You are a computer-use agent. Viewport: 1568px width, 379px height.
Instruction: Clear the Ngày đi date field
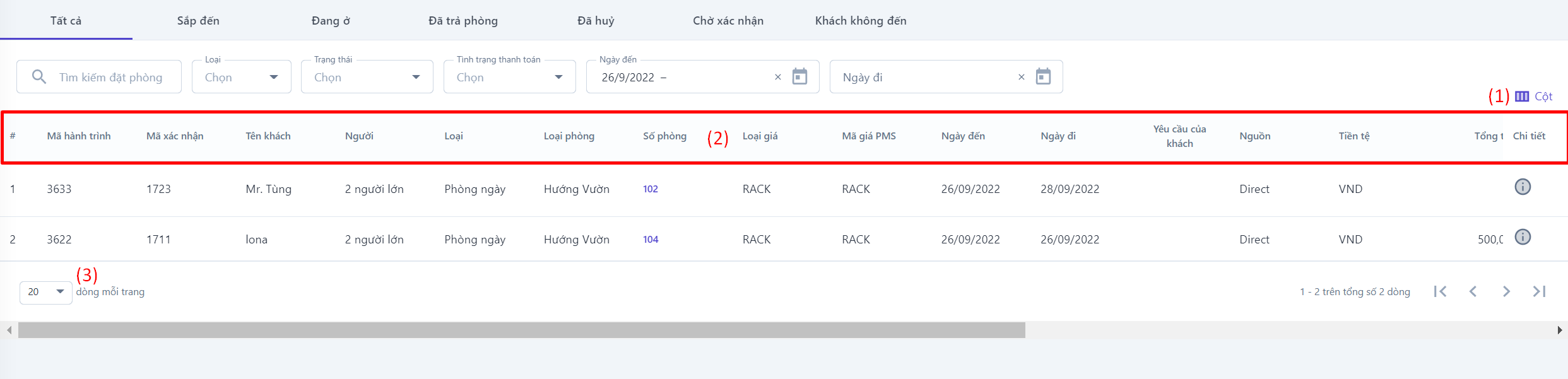[1022, 77]
